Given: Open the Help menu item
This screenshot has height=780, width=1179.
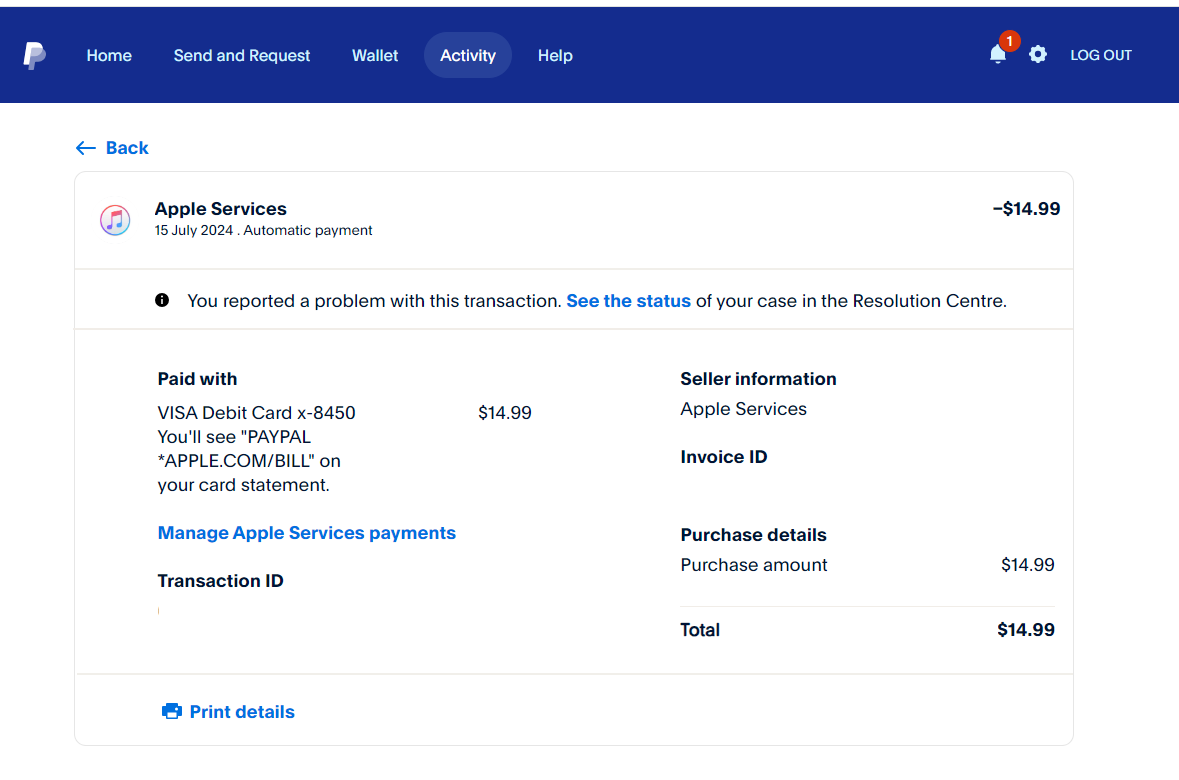Looking at the screenshot, I should pos(555,56).
